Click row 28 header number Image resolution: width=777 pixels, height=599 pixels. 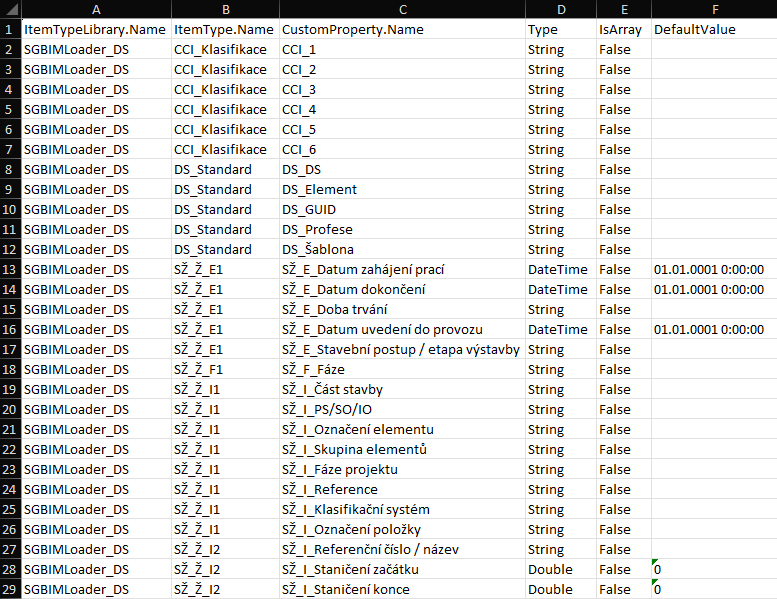coord(9,569)
